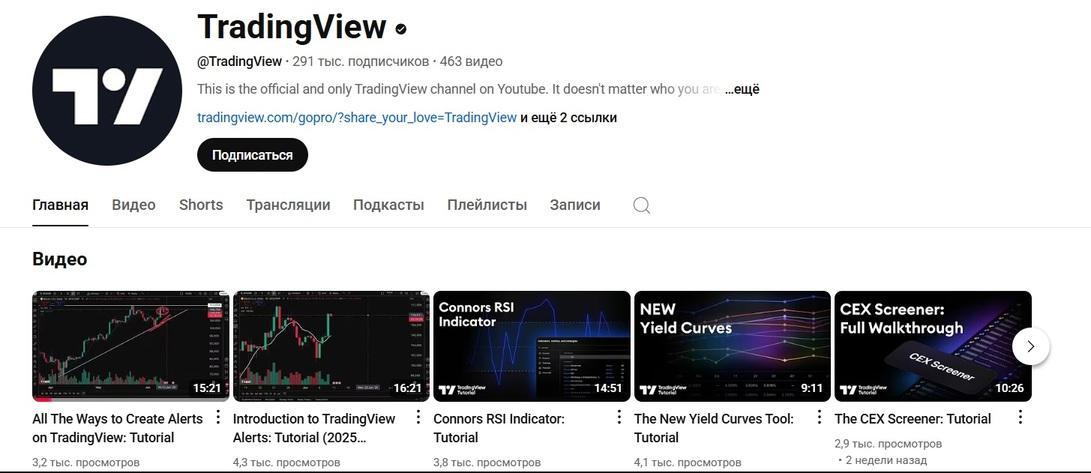Play the NEW Yield Curves thumbnail

732,346
